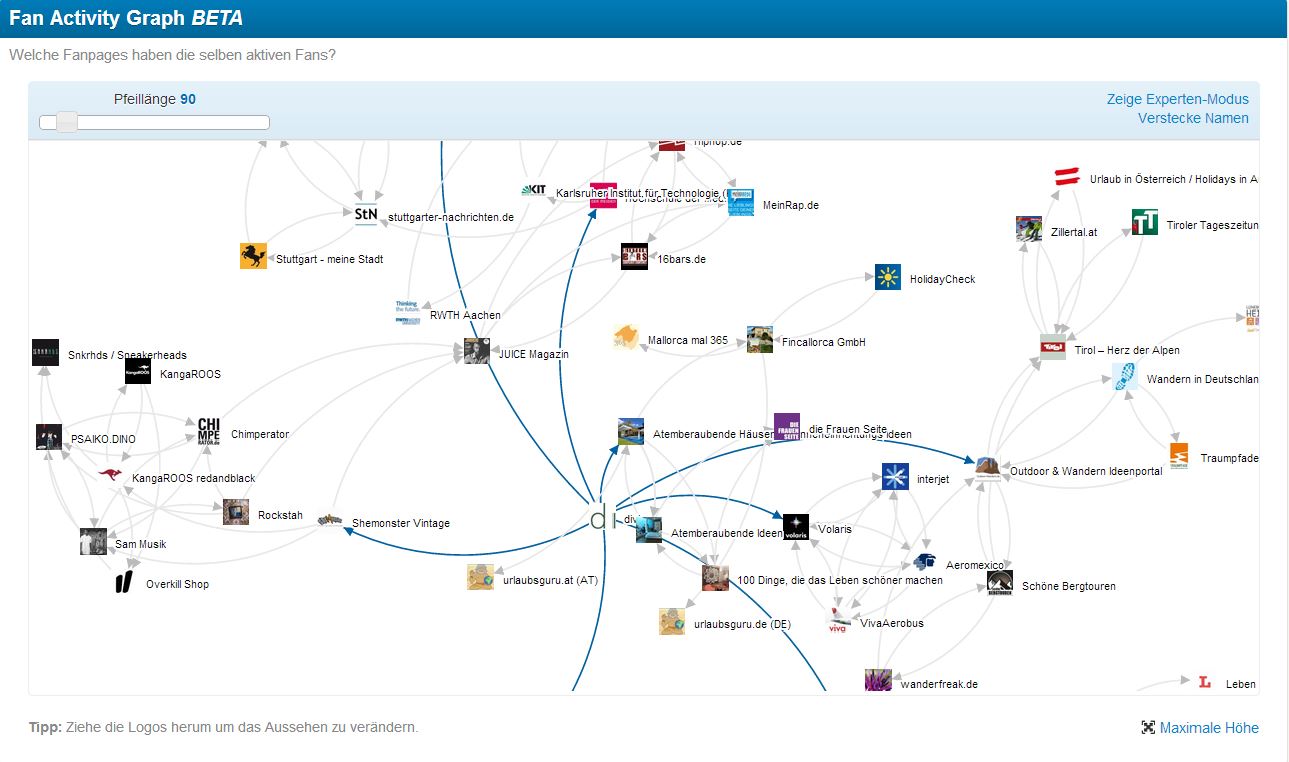Image resolution: width=1289 pixels, height=762 pixels.
Task: Select the Atemberaubende Ideen node icon
Action: [649, 530]
